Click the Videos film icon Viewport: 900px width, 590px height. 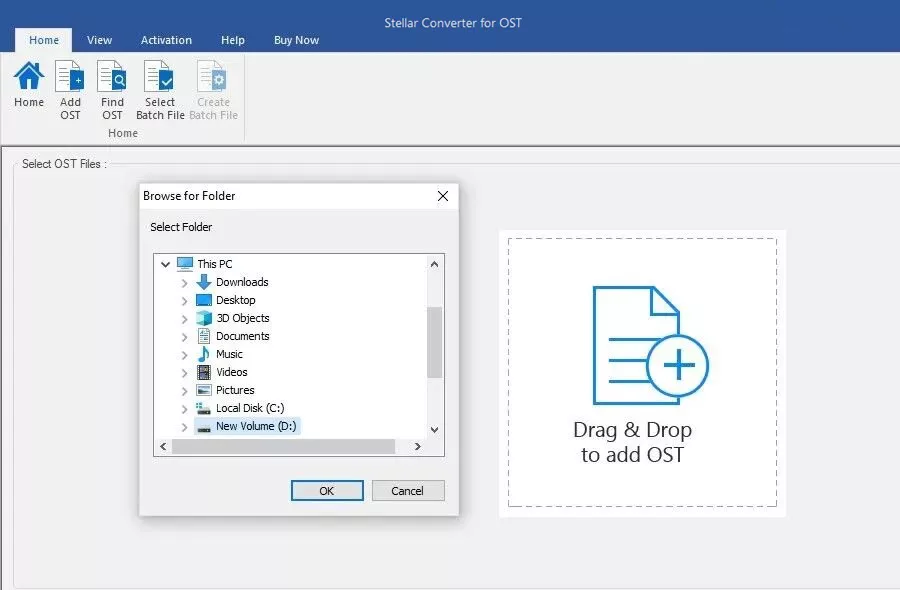pyautogui.click(x=204, y=372)
